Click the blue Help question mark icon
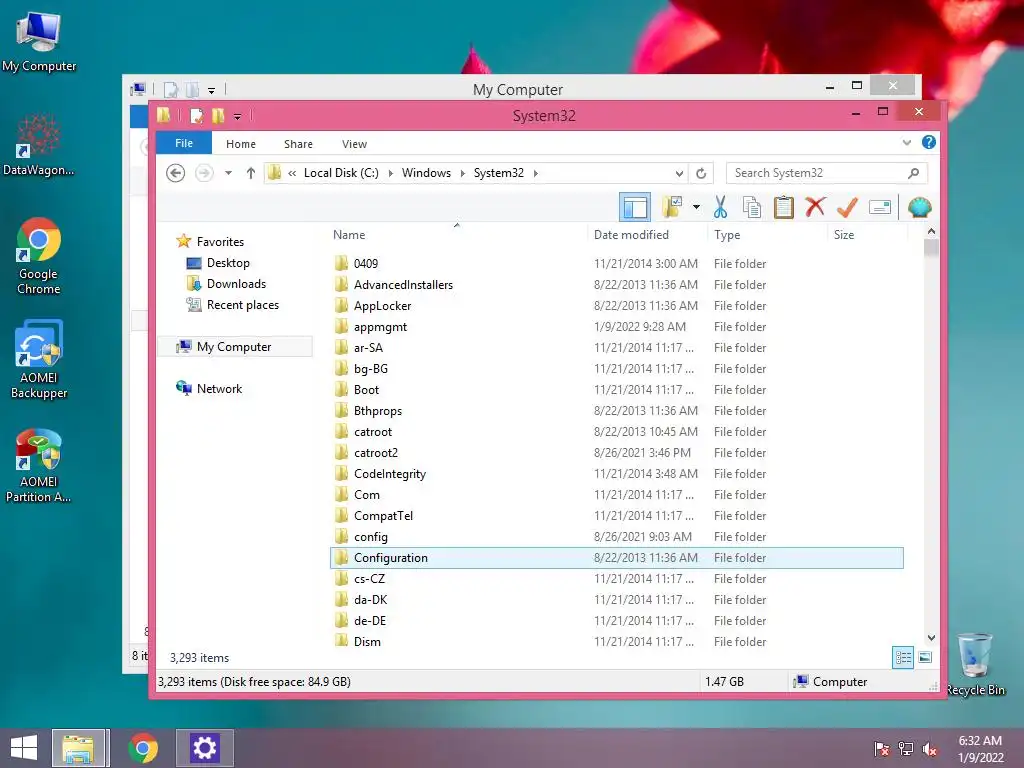The width and height of the screenshot is (1024, 768). pyautogui.click(x=929, y=142)
